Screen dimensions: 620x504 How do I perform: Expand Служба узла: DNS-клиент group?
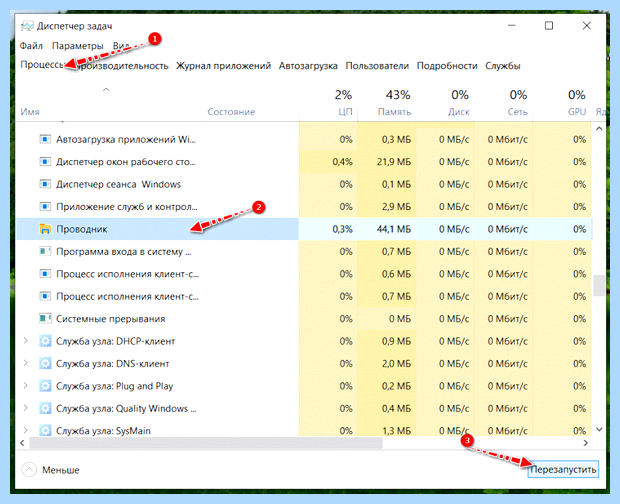pos(26,363)
